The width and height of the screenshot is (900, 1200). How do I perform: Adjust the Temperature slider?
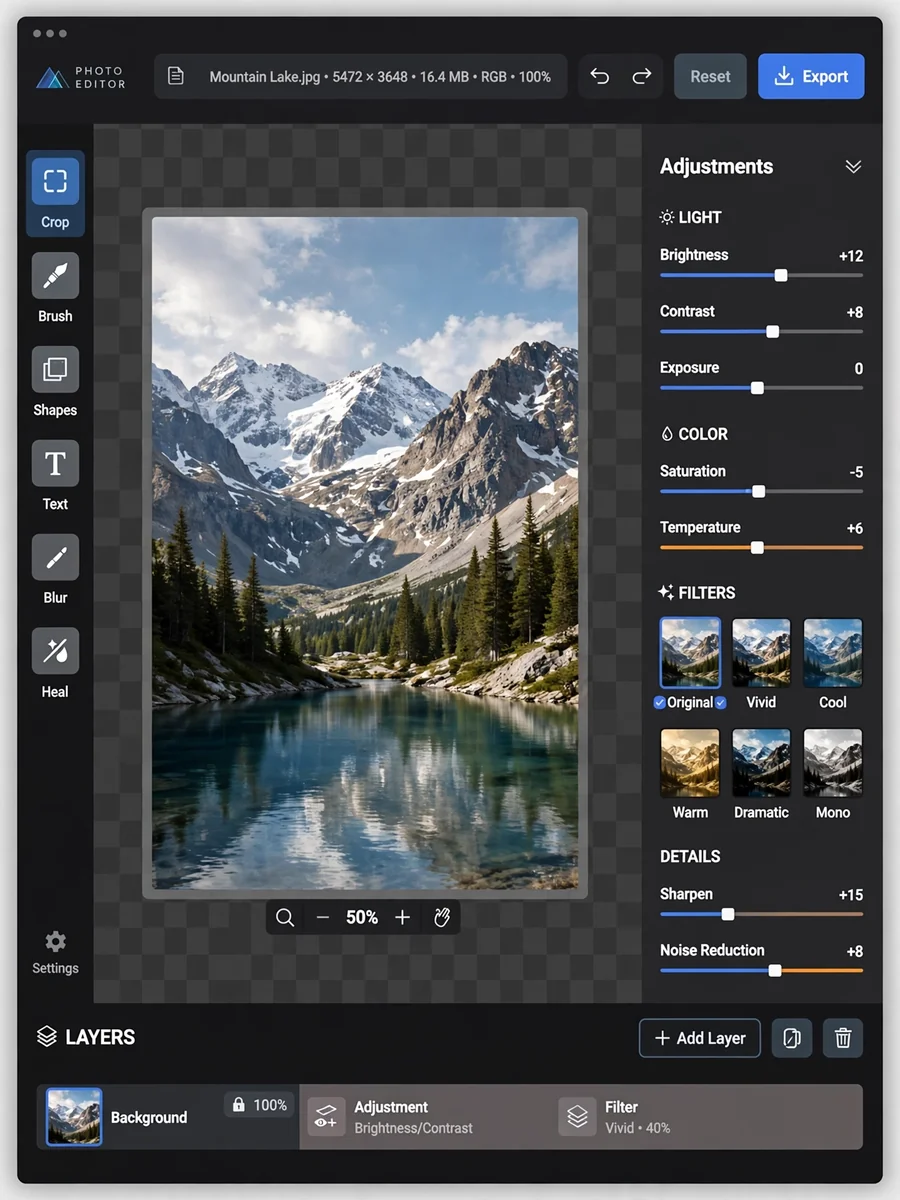pyautogui.click(x=761, y=547)
